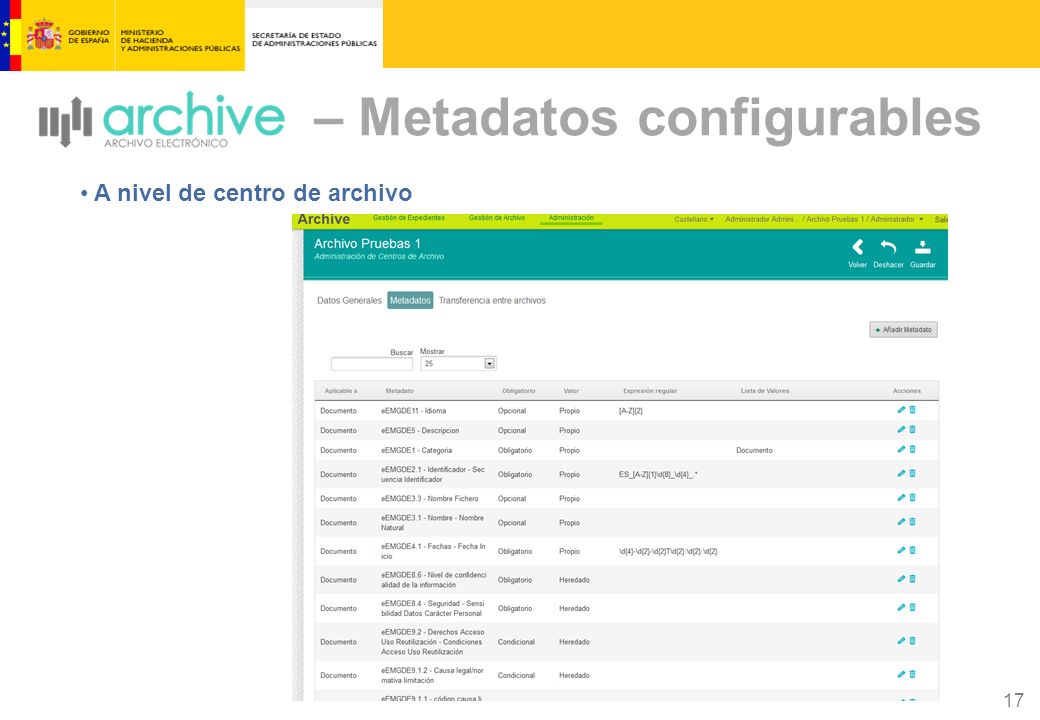Edit the eEMGDE3.1 Nombre Natural row
The height and width of the screenshot is (720, 1040).
click(x=901, y=522)
